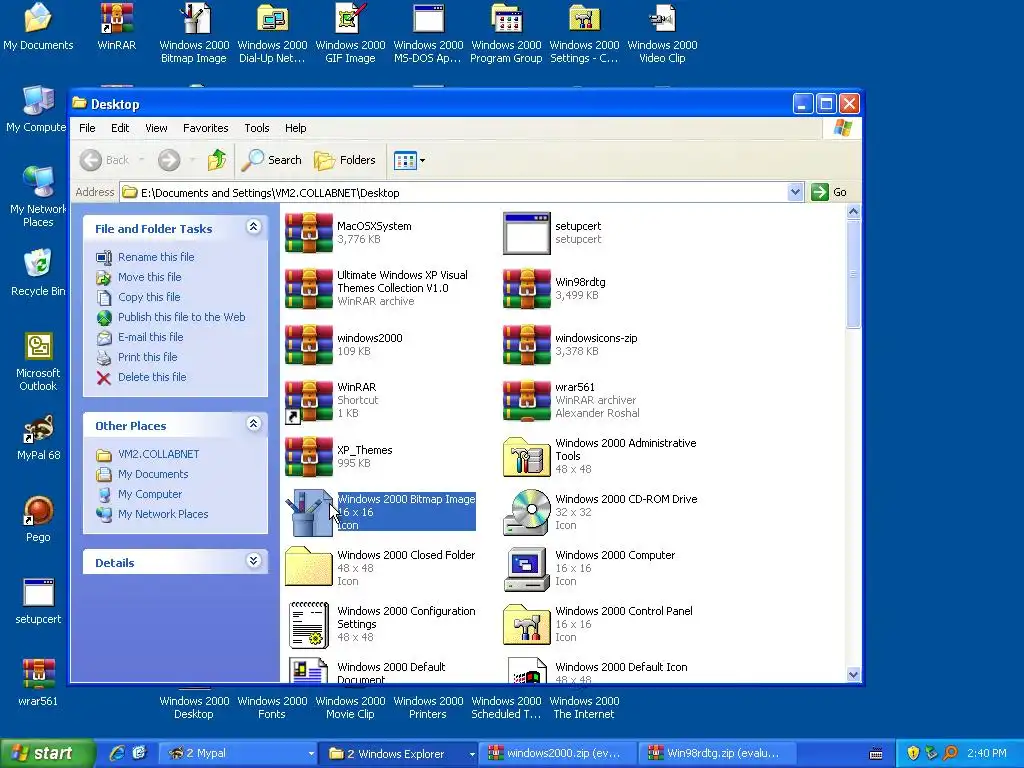Viewport: 1024px width, 768px height.
Task: Collapse the Other Places panel
Action: (x=253, y=424)
